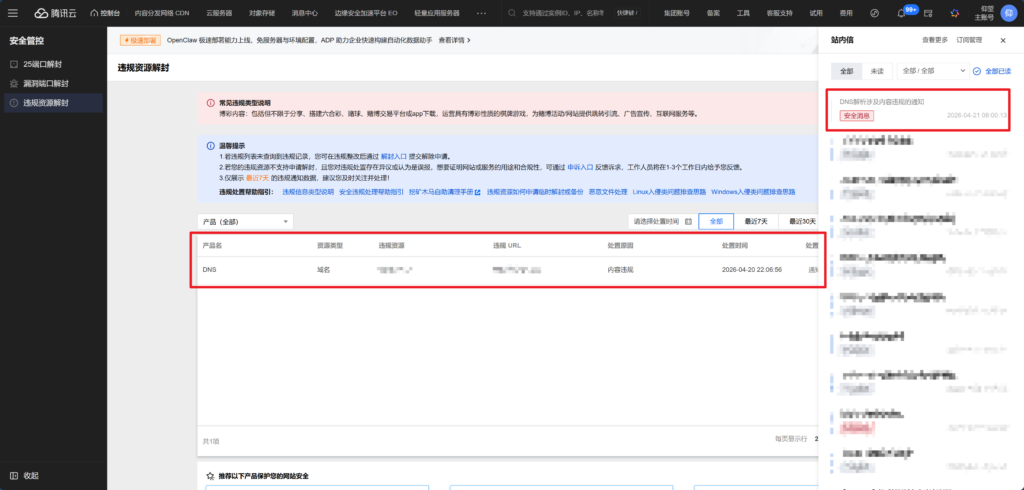This screenshot has width=1024, height=490.
Task: Click the 全部已读 mark-all-read checkmark icon
Action: click(978, 72)
